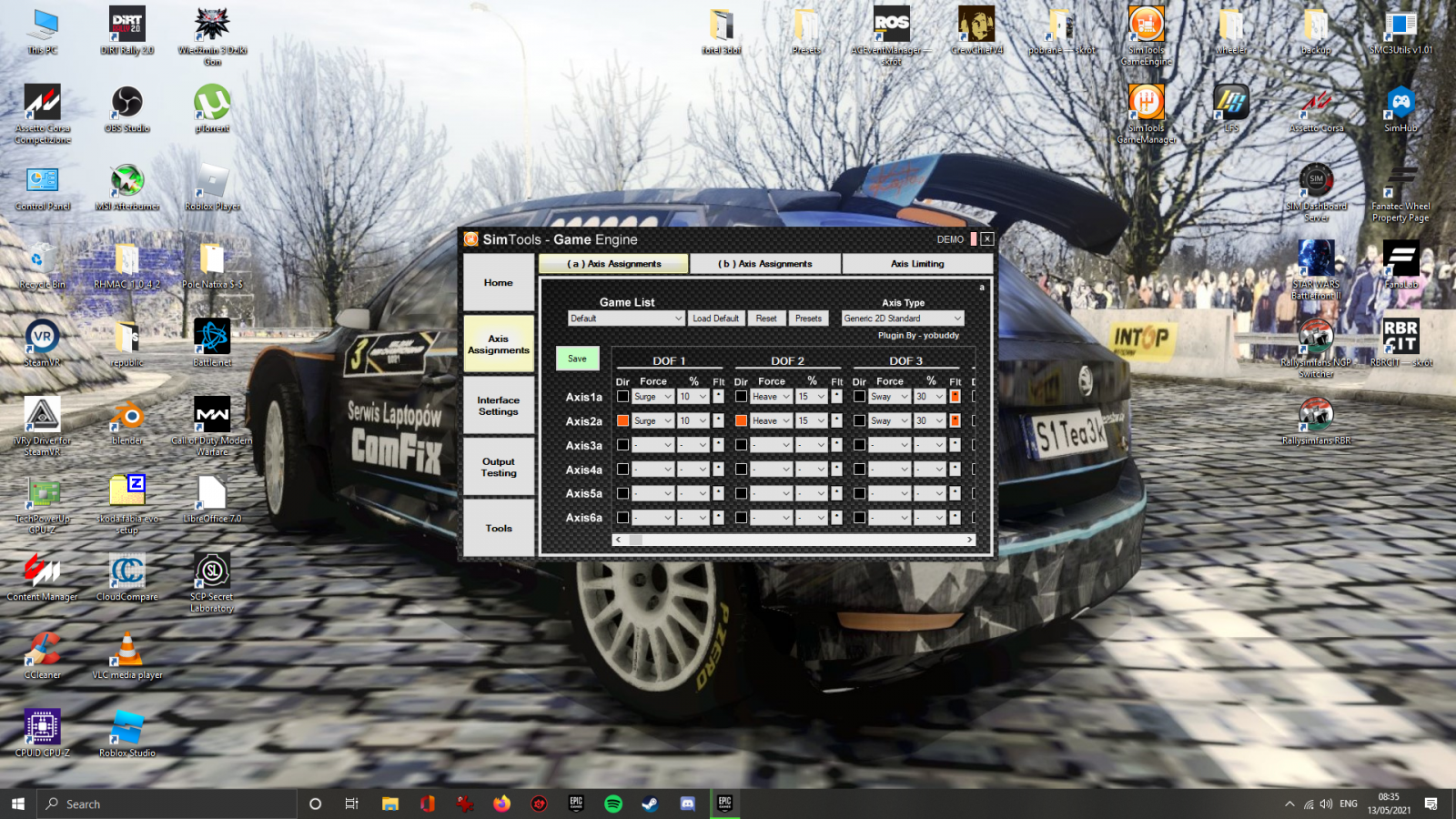
Task: Open Axis1a DOF 1 Force dropdown
Action: coord(652,396)
